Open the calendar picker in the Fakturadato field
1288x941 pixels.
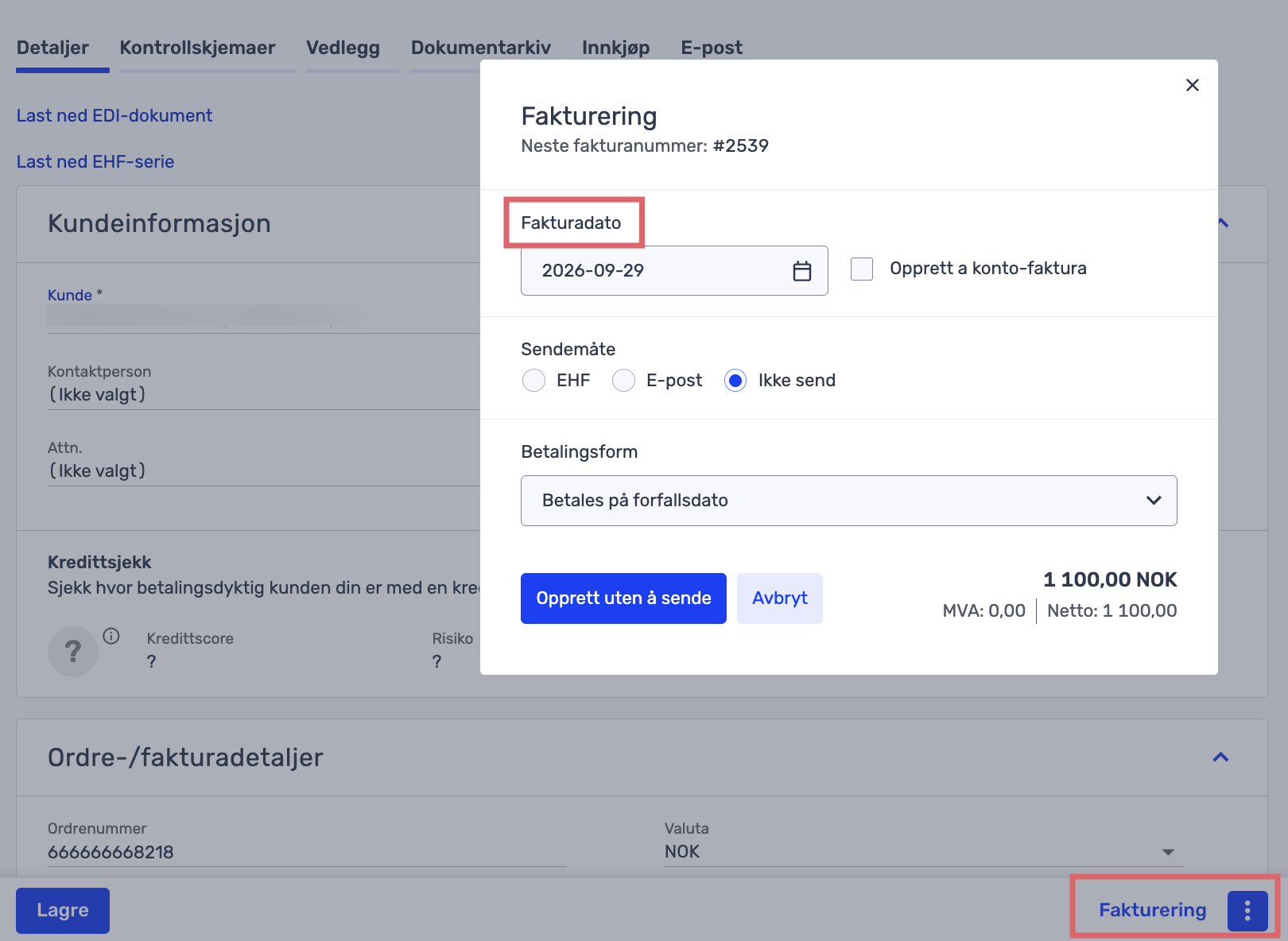(801, 271)
